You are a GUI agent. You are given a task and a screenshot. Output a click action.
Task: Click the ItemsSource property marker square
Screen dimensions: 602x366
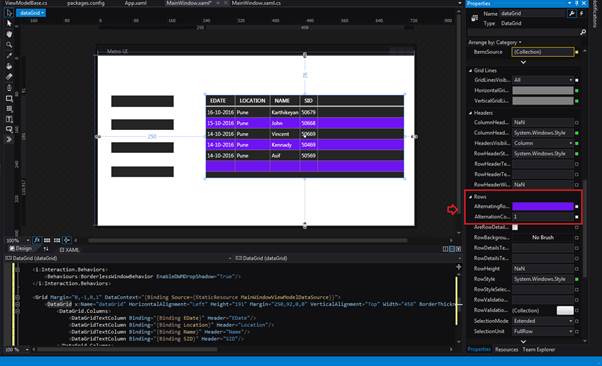(577, 52)
